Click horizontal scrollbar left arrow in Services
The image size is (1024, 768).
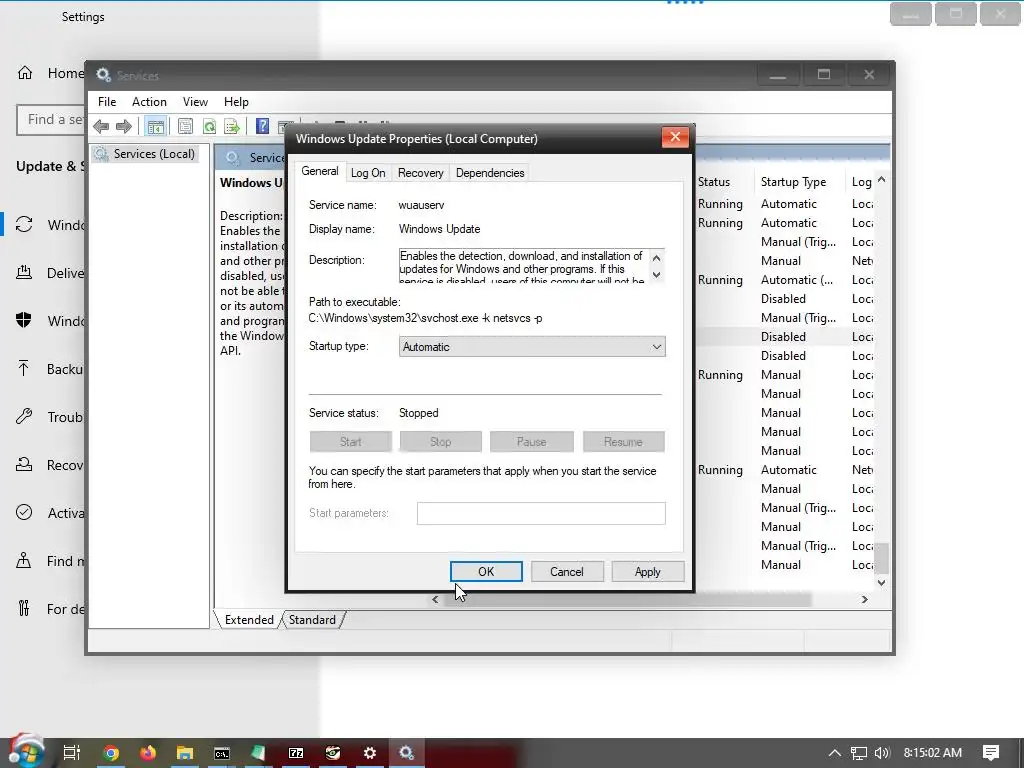coord(436,599)
